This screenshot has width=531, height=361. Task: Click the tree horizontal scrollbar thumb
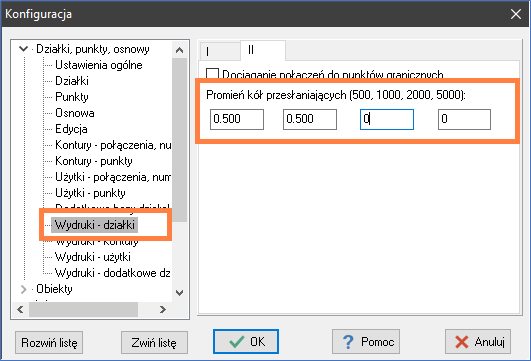(x=83, y=310)
